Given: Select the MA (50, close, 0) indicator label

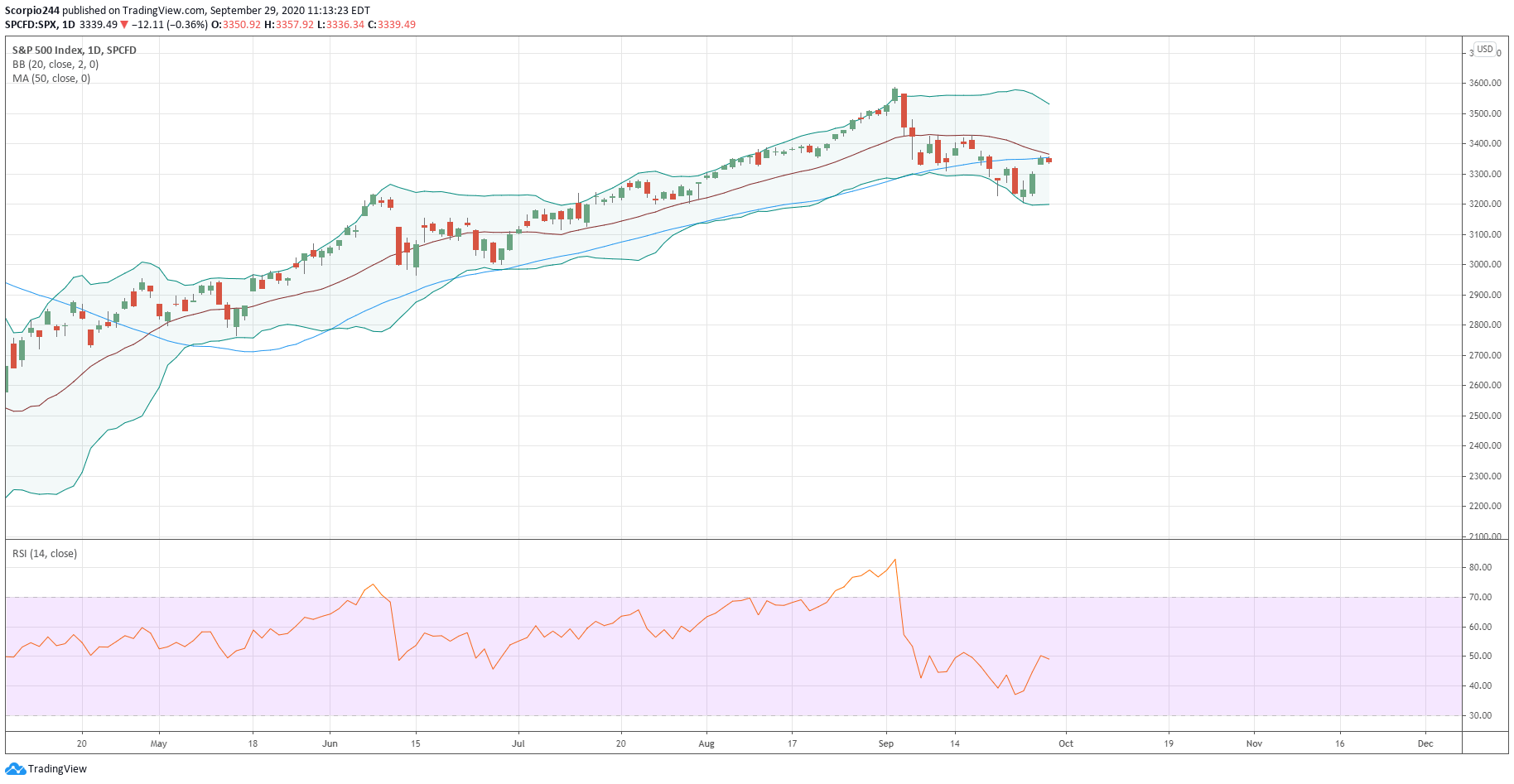Looking at the screenshot, I should (x=51, y=79).
